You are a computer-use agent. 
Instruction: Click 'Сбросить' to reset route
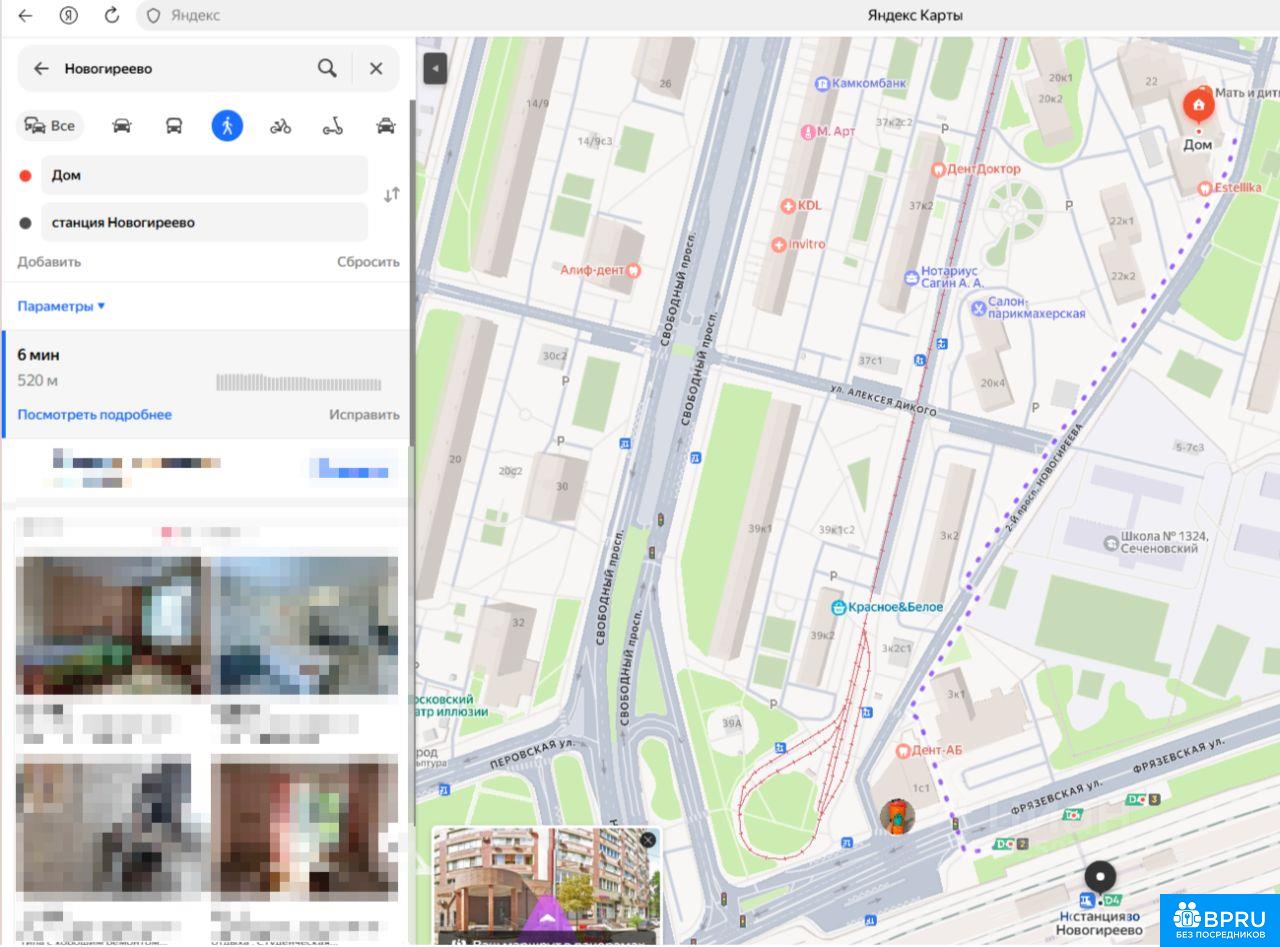pos(367,262)
